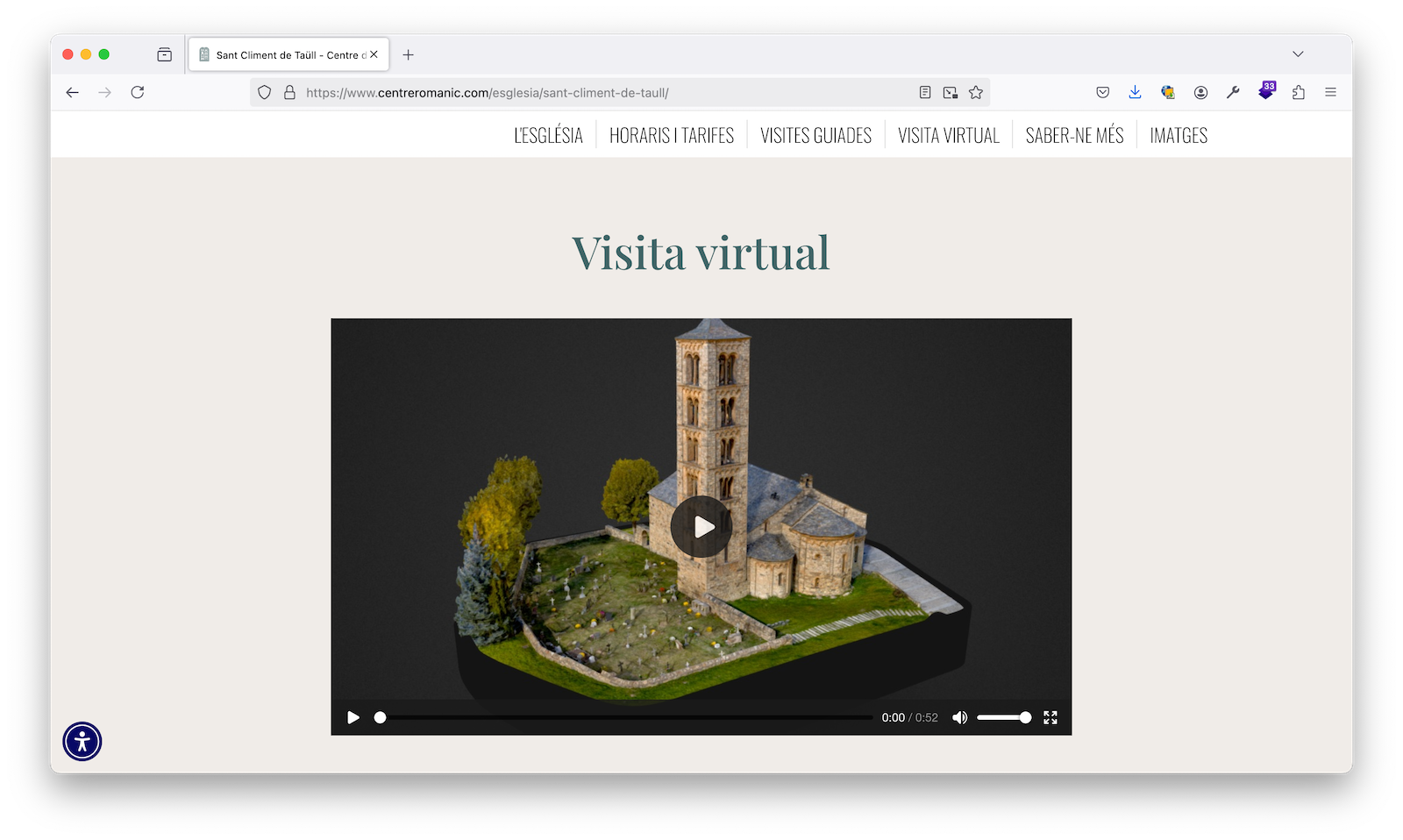Screen dimensions: 1403x840
Task: Toggle Reader View in address bar
Action: [x=924, y=92]
